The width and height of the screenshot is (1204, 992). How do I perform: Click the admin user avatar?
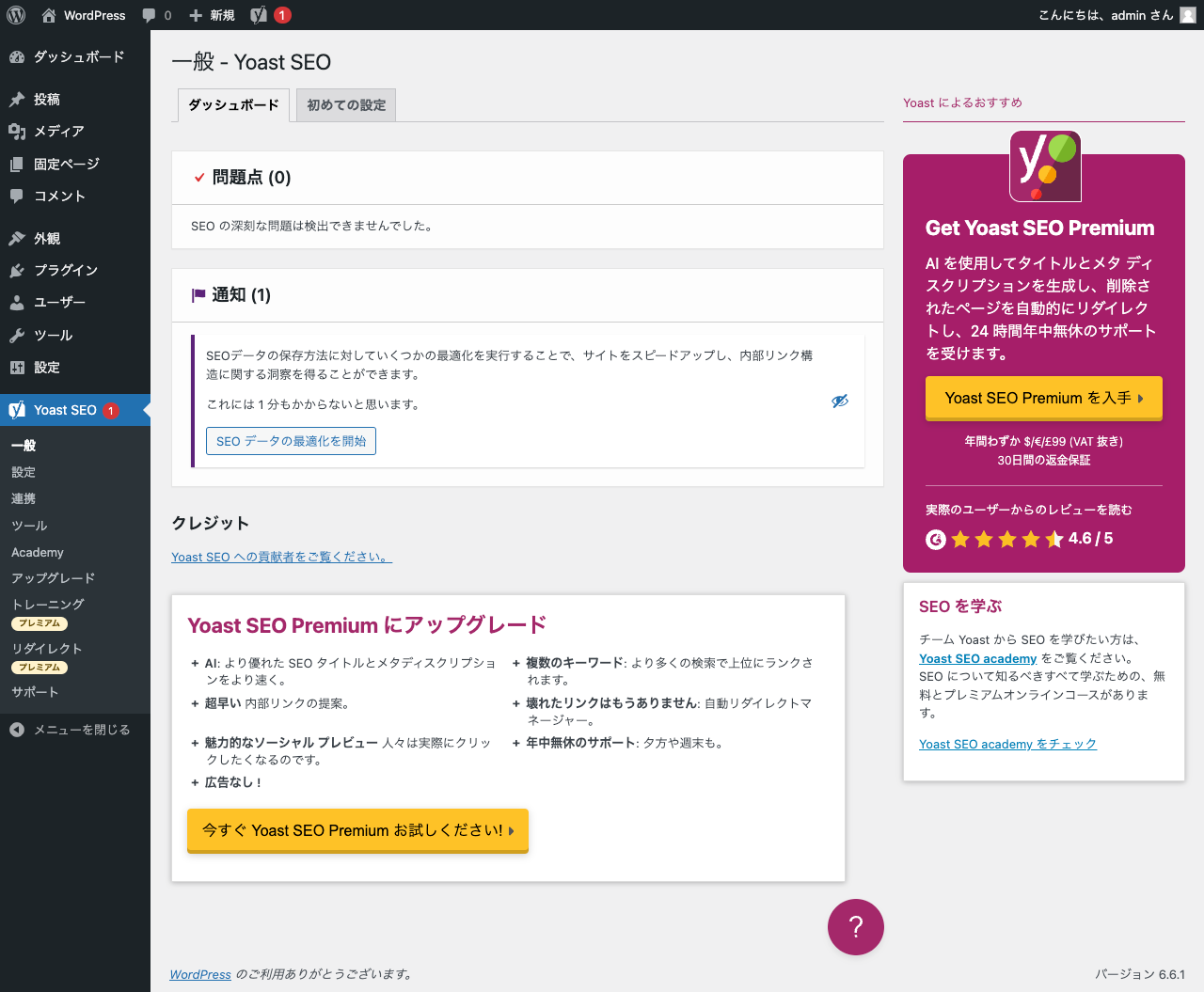tap(1188, 15)
